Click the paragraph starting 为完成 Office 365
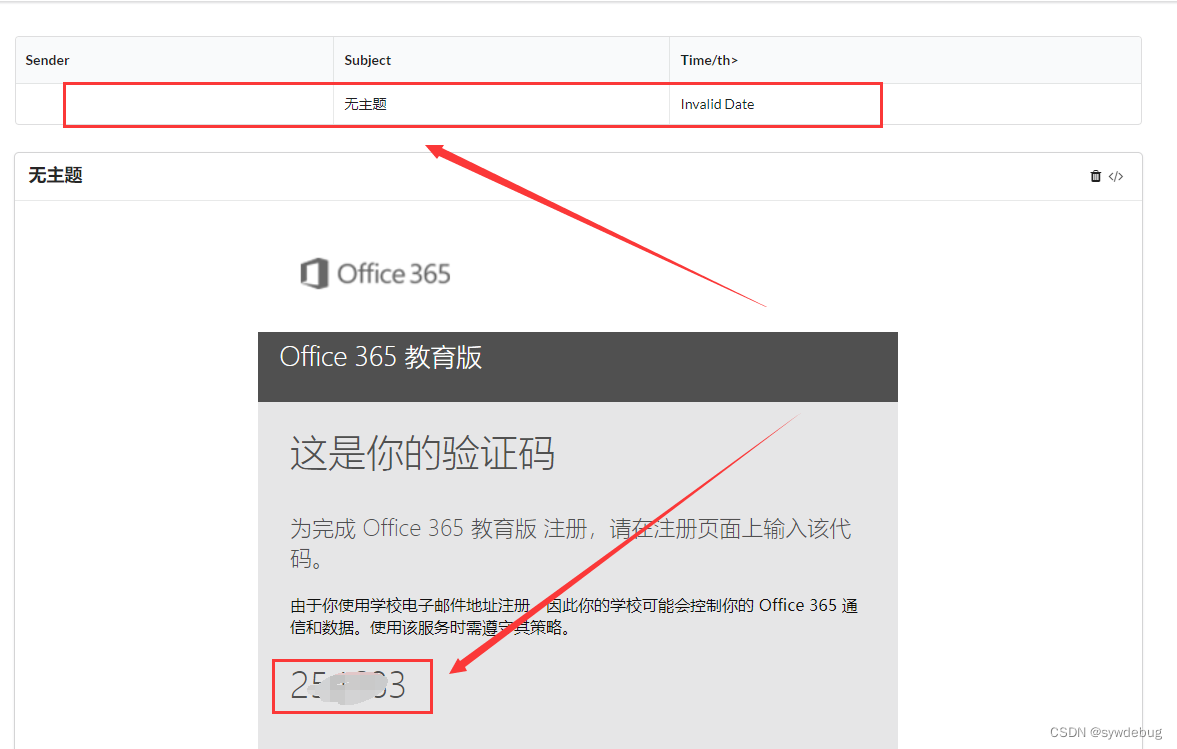Viewport: 1177px width, 749px height. 570,543
